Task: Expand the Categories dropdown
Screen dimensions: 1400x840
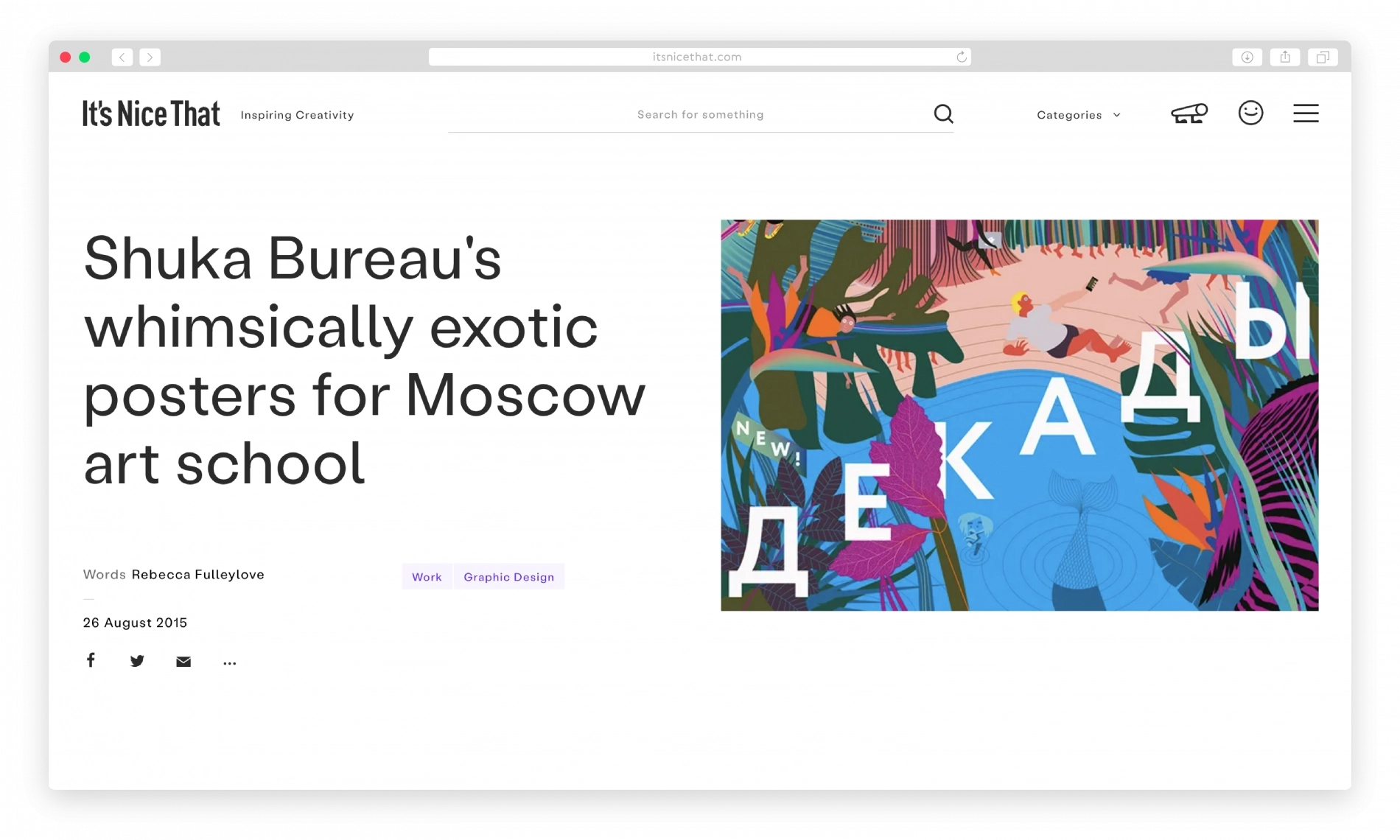Action: 1079,115
